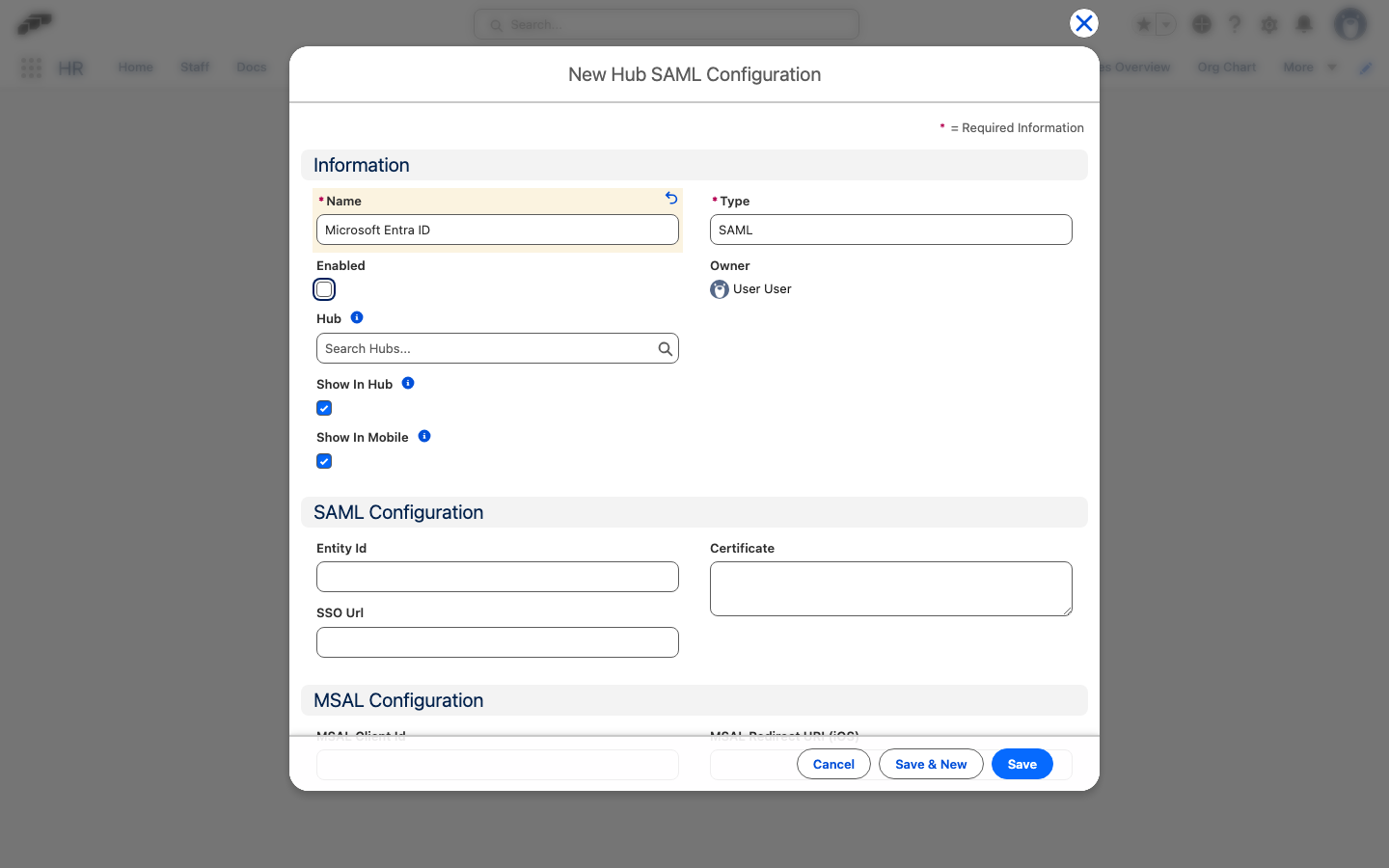Open the user profile avatar menu
Image resolution: width=1389 pixels, height=868 pixels.
point(1350,24)
